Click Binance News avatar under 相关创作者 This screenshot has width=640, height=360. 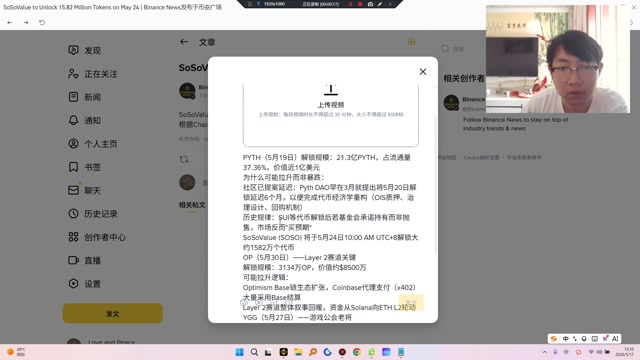coord(451,103)
